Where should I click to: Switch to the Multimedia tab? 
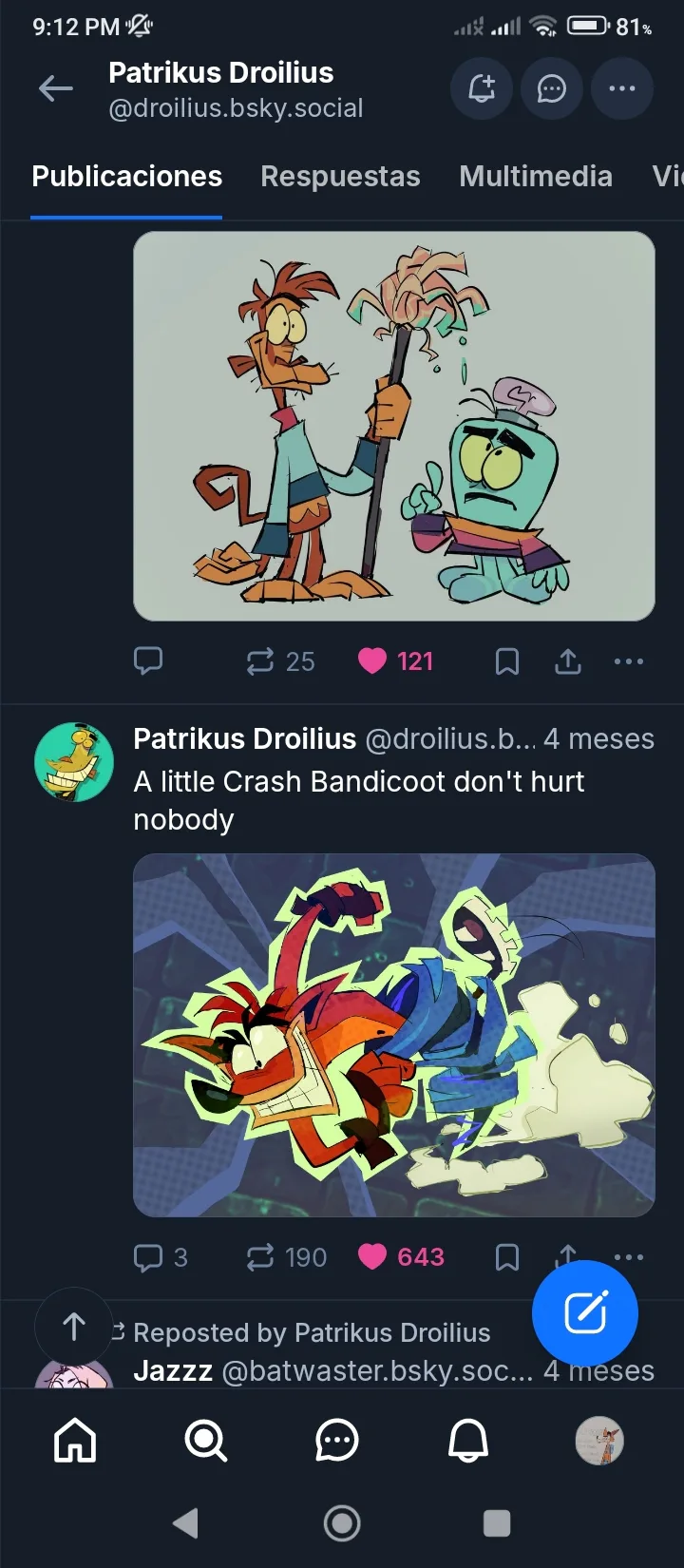[x=536, y=177]
